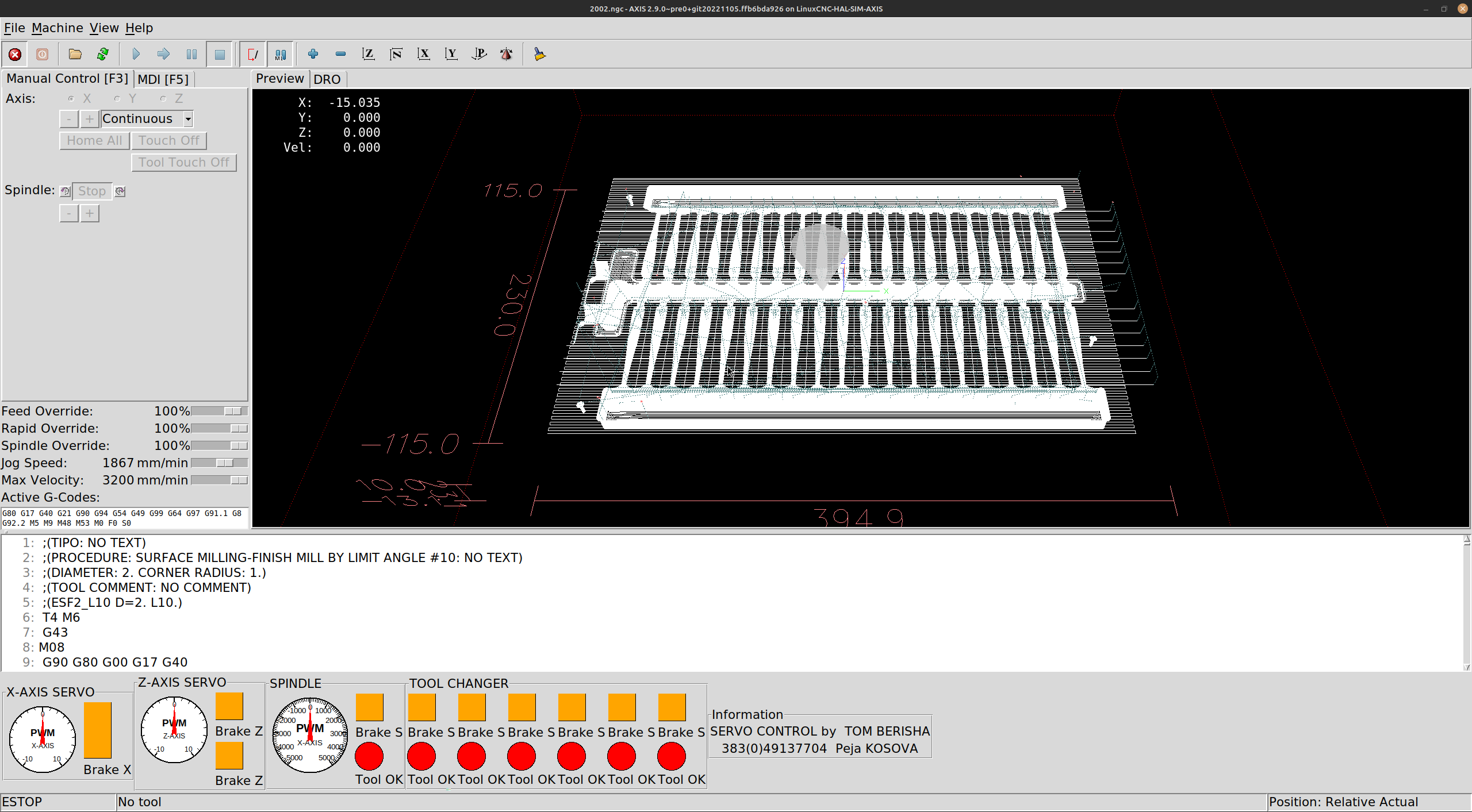Clear live plot with broom icon
The width and height of the screenshot is (1472, 812).
tap(539, 54)
